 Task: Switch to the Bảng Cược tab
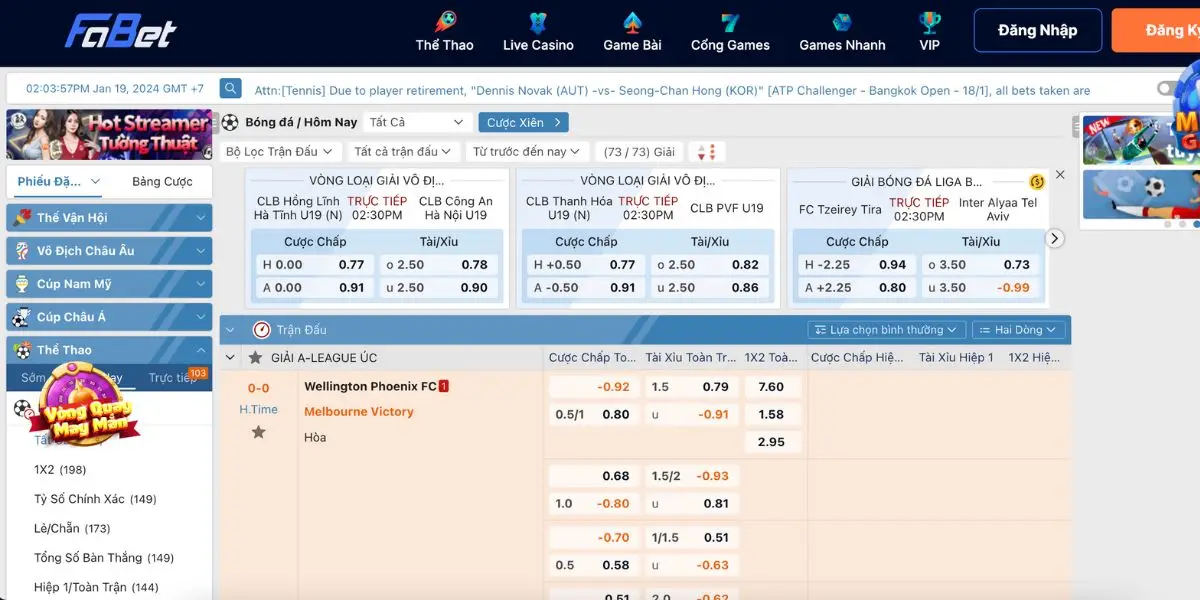point(162,182)
